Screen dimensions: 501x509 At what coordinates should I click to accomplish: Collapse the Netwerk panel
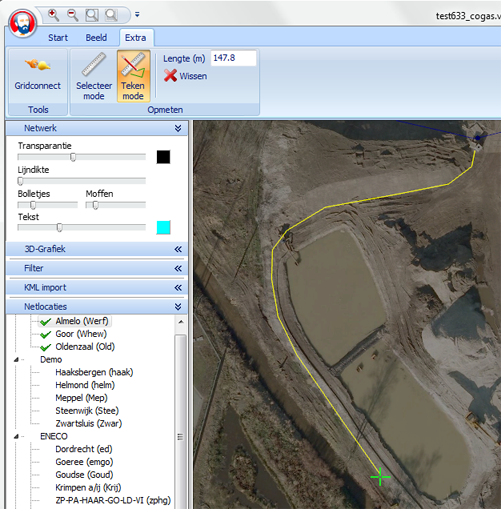178,128
